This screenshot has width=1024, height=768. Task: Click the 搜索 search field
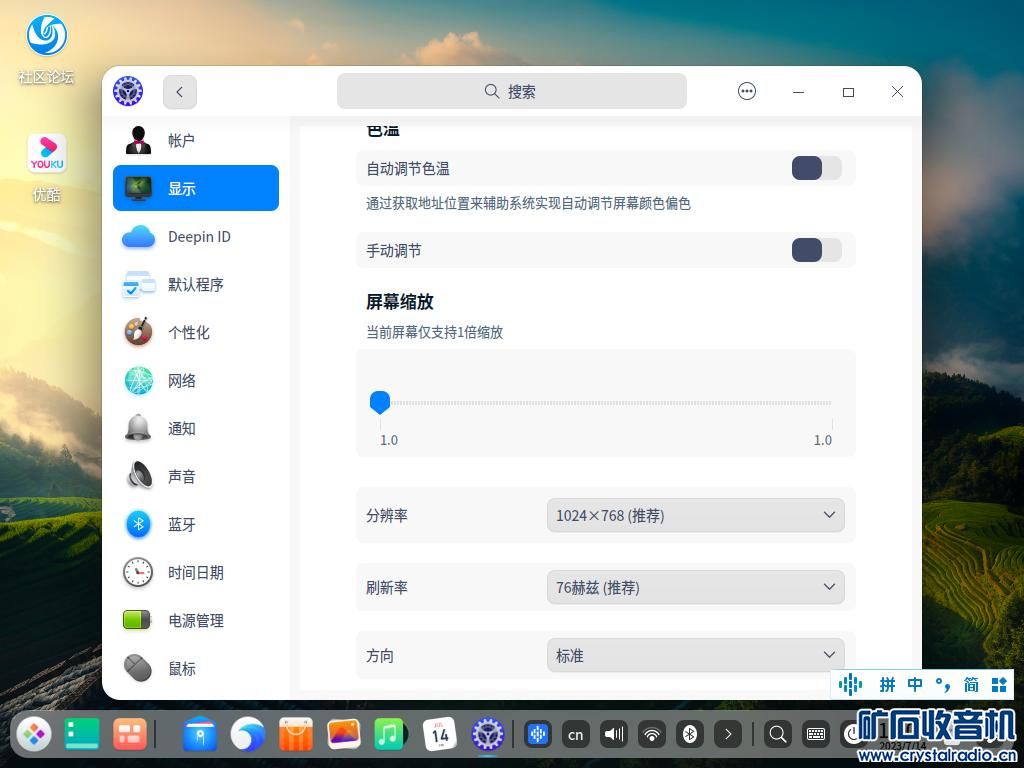[512, 92]
